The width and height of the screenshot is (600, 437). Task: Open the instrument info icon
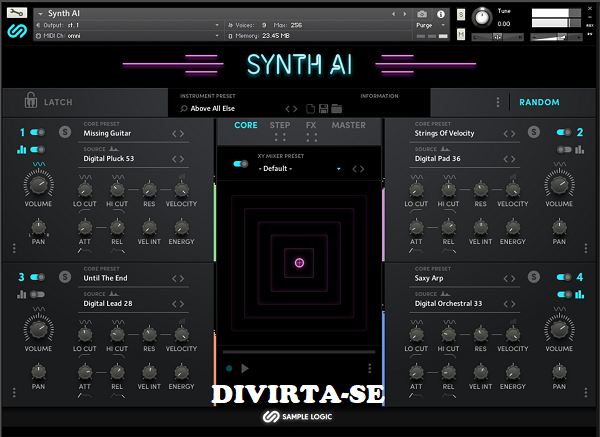[441, 14]
